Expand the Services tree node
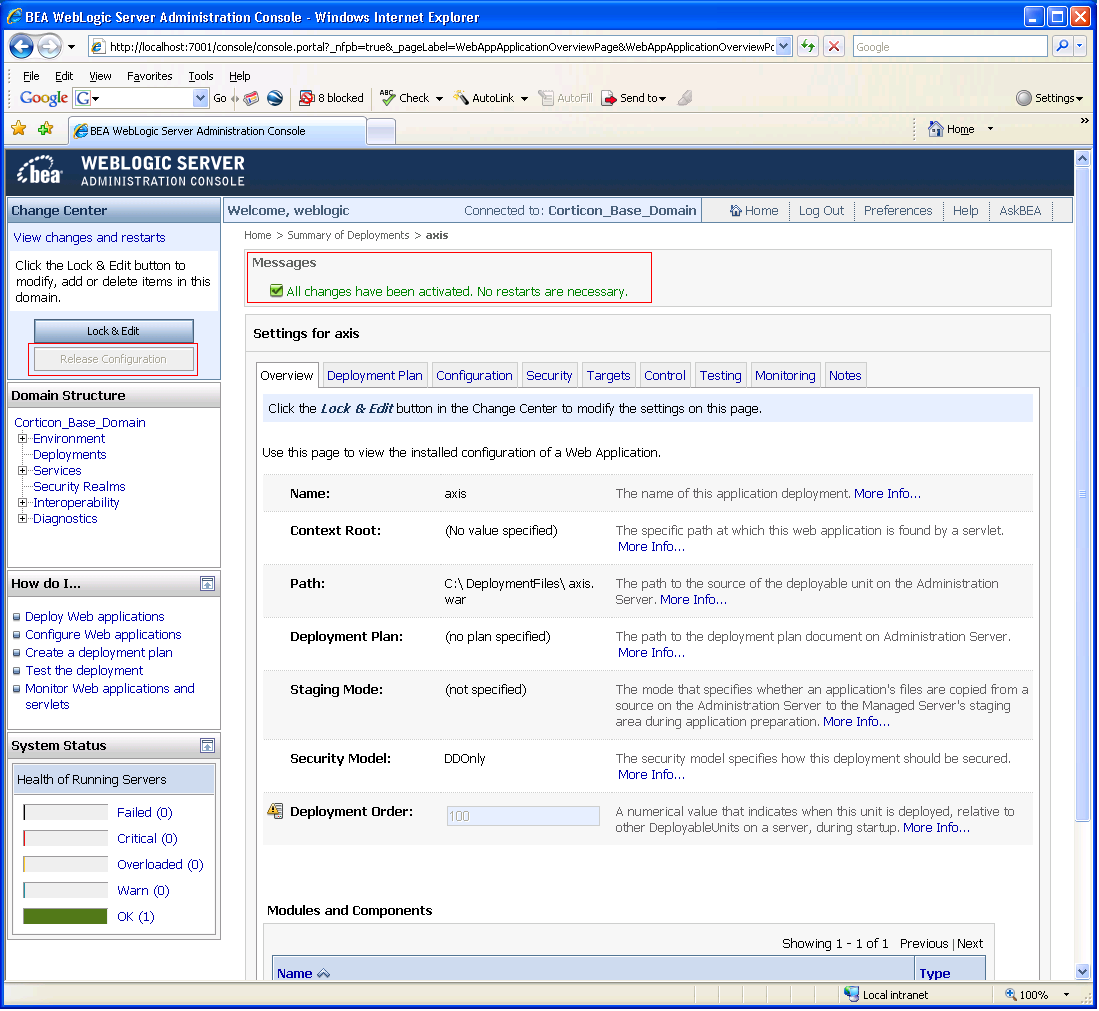Screen dimensions: 1099x1011 point(22,471)
